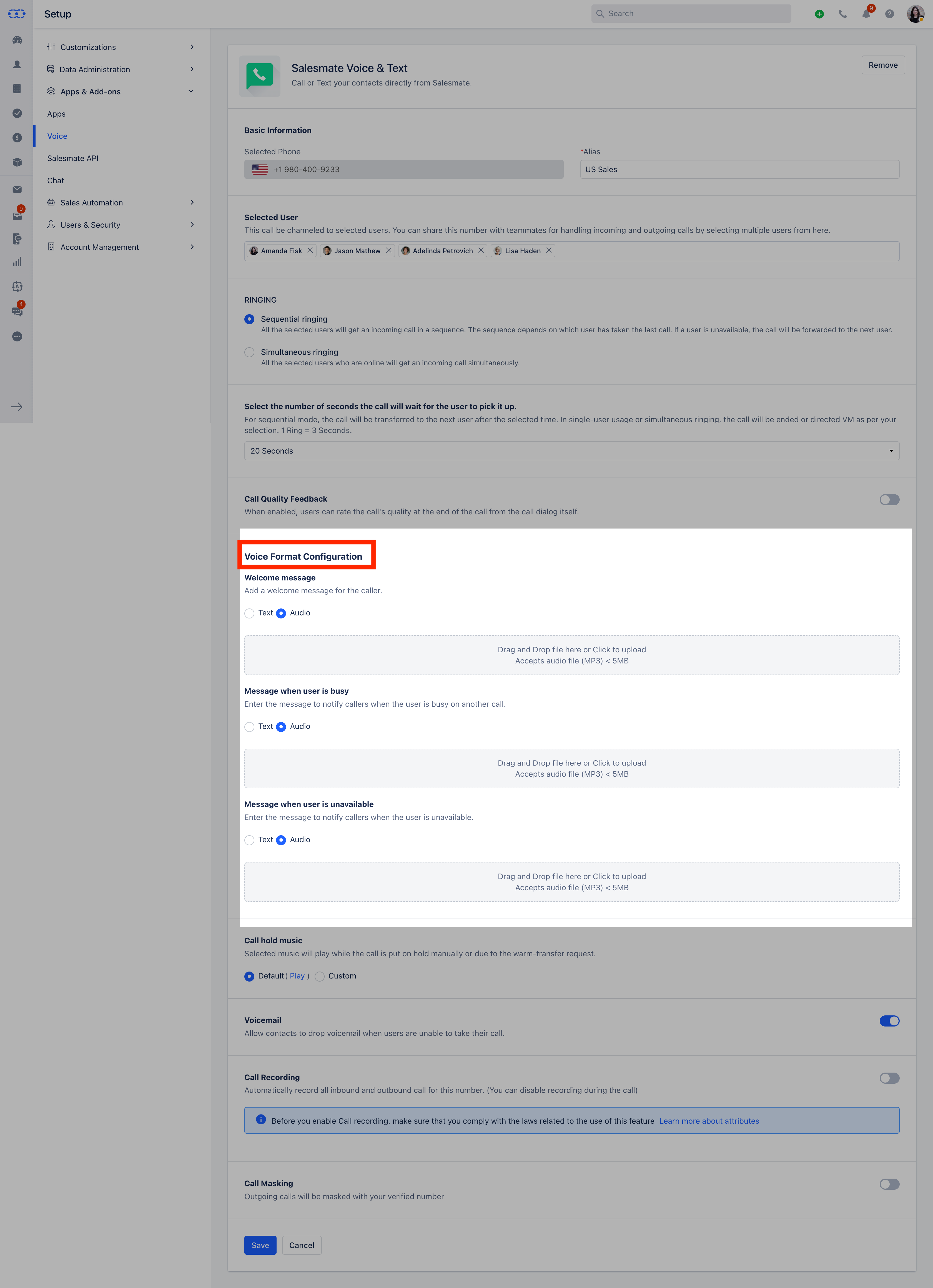Expand Sales Automation menu section
This screenshot has width=933, height=1288.
121,203
